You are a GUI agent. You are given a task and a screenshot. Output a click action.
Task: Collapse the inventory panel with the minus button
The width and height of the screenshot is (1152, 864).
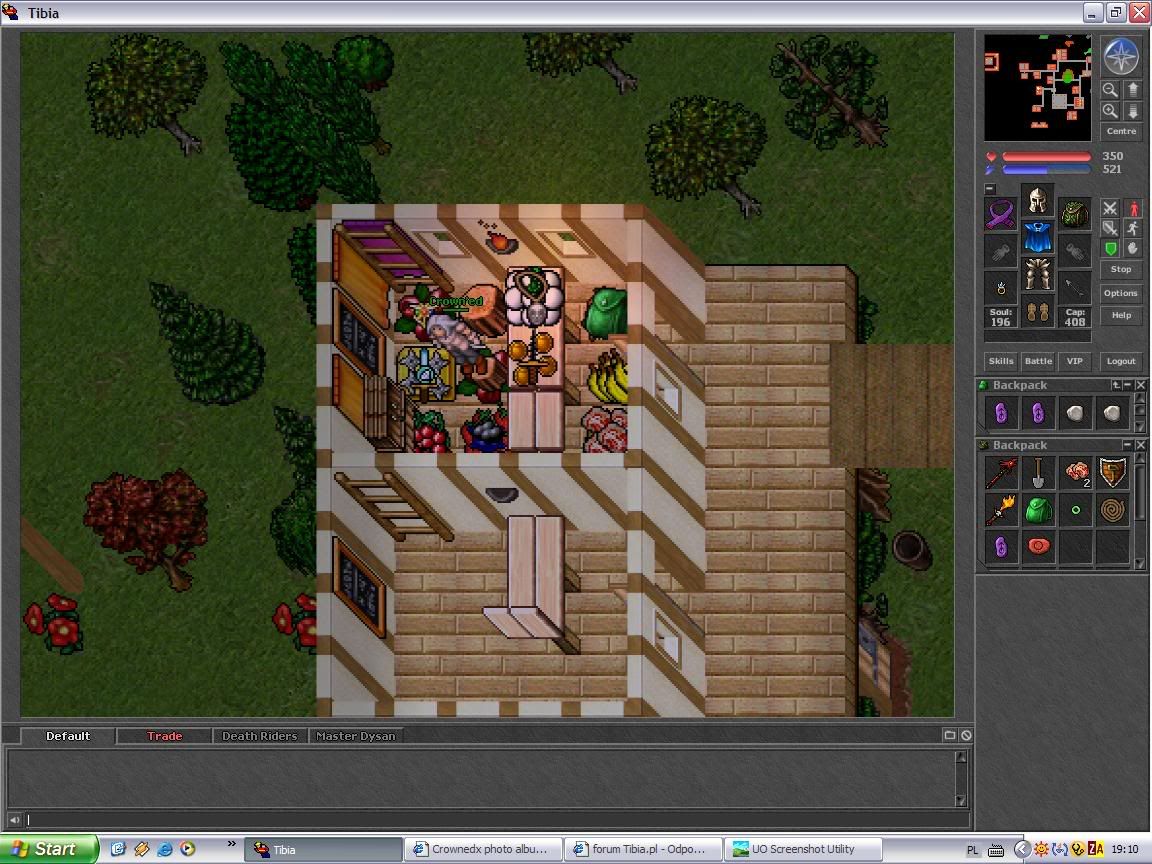[x=990, y=189]
